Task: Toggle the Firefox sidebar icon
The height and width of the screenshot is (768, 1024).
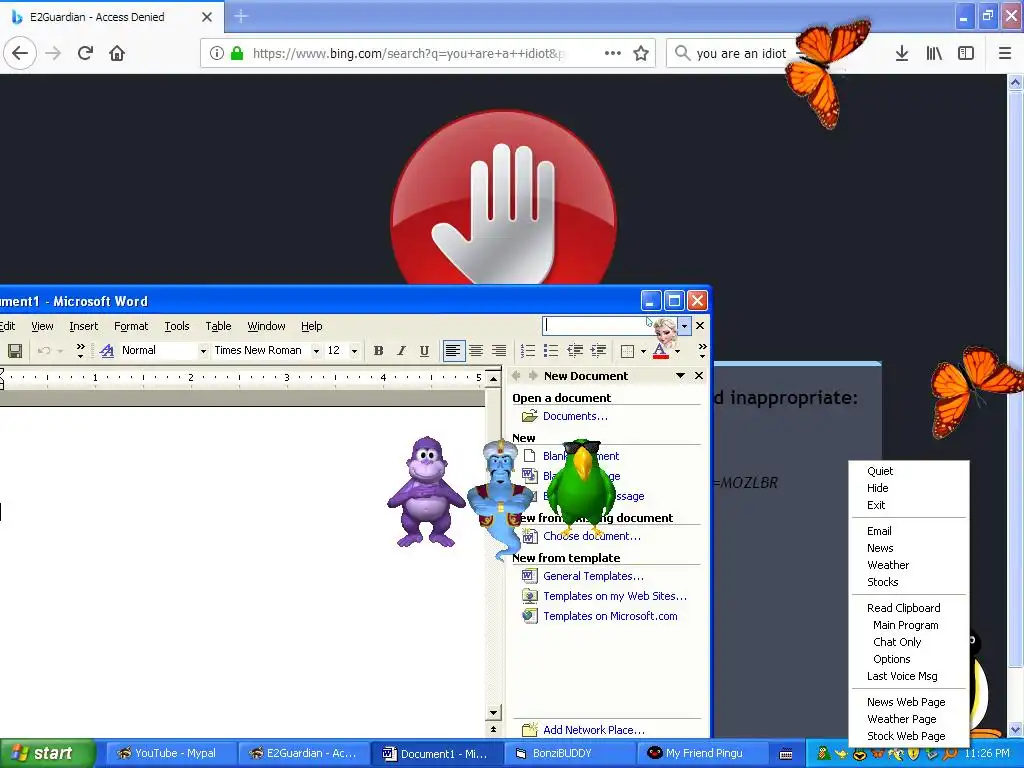Action: click(x=966, y=54)
